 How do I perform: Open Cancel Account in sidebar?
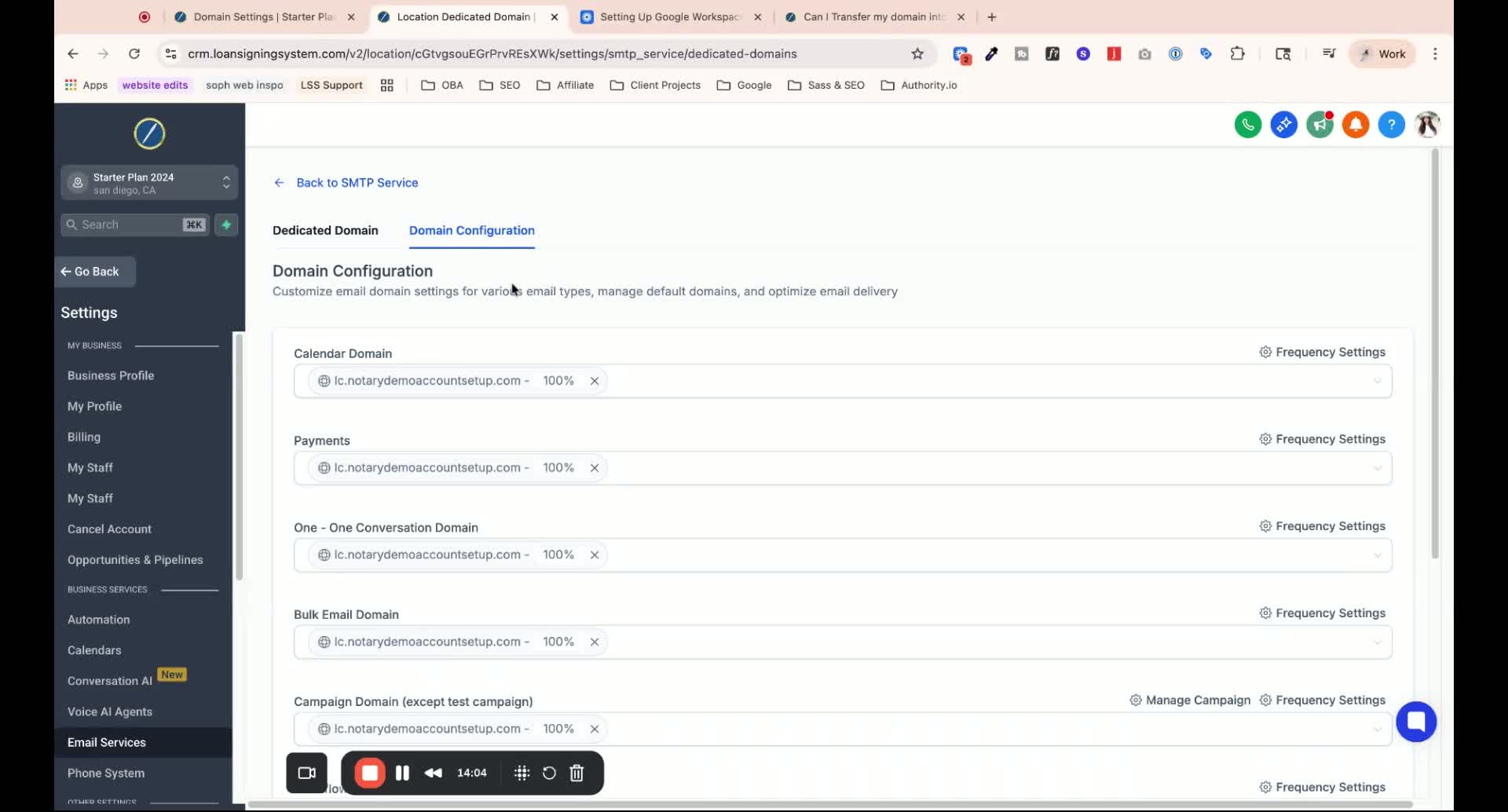tap(109, 529)
